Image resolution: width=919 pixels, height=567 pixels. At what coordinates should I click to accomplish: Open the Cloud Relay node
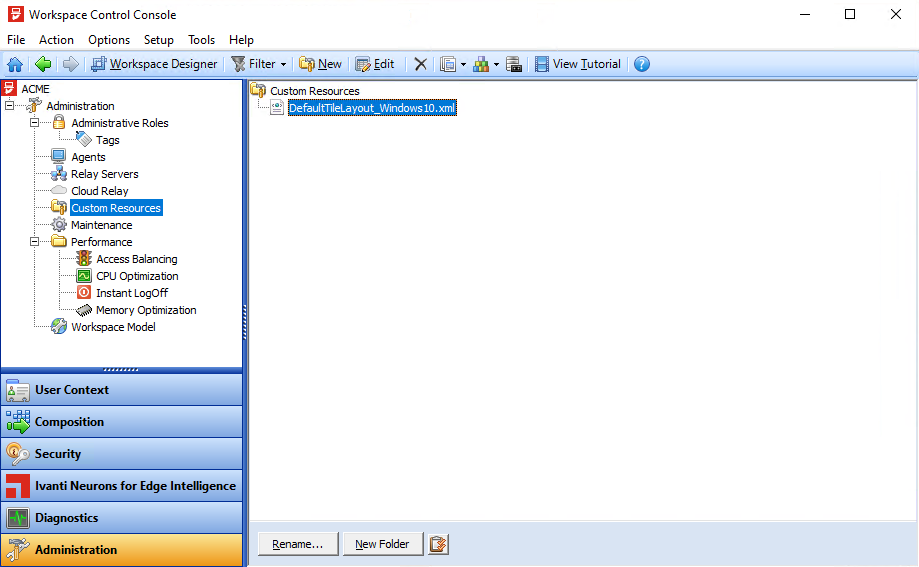(x=100, y=191)
